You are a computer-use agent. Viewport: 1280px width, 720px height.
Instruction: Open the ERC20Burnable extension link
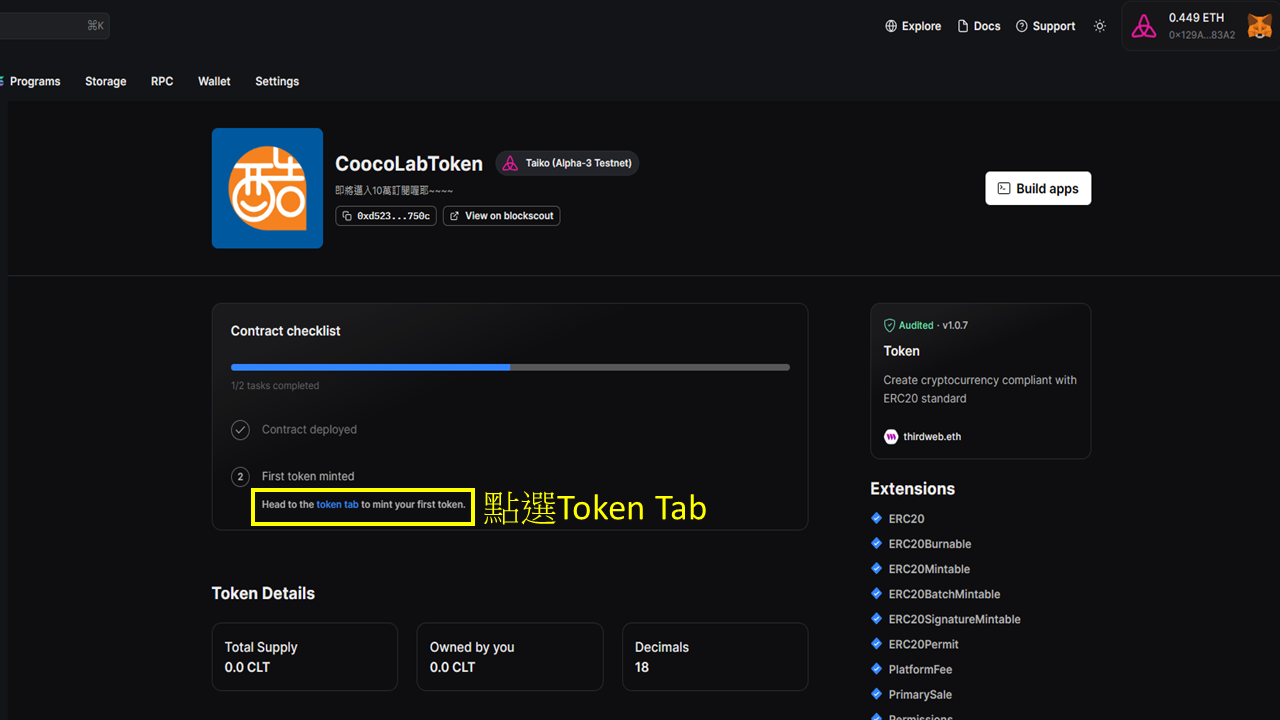tap(930, 544)
